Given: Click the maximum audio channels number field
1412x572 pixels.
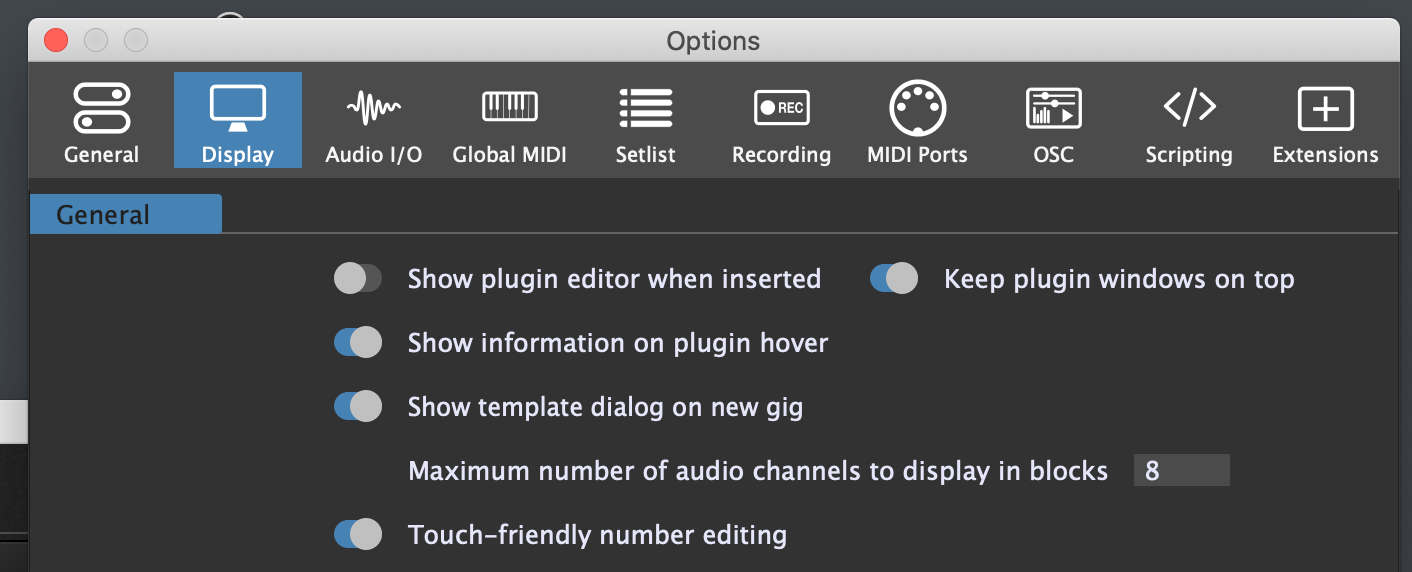Looking at the screenshot, I should [x=1180, y=470].
